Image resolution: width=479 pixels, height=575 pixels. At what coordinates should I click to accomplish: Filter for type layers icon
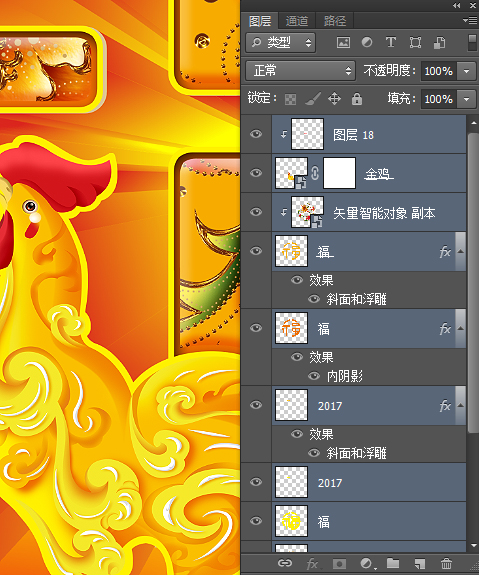[391, 43]
